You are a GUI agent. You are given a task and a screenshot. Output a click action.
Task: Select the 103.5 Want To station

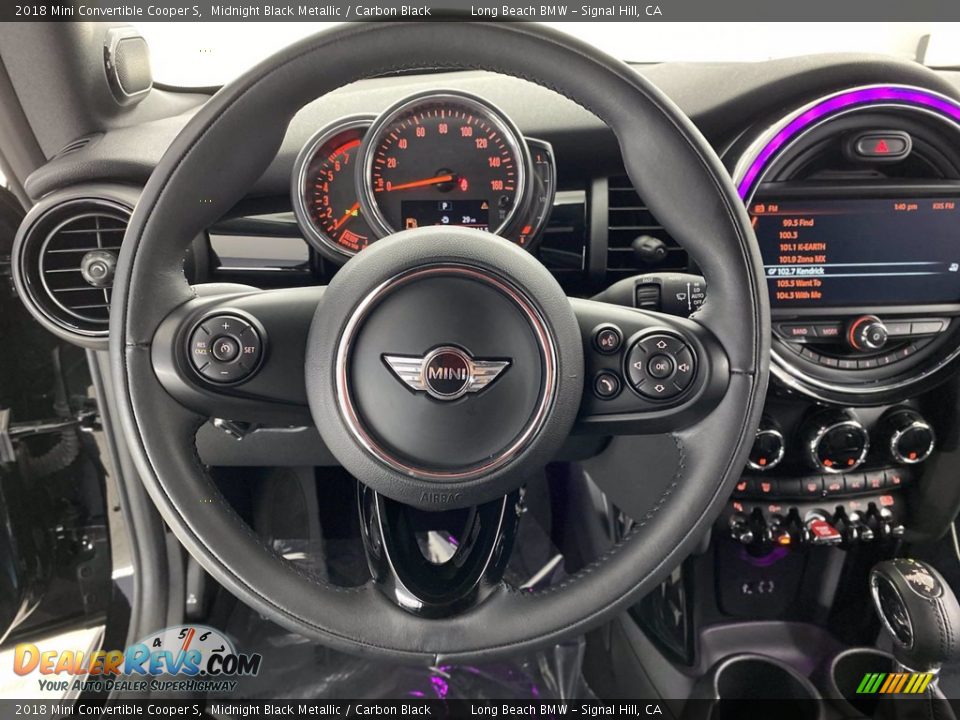click(798, 283)
